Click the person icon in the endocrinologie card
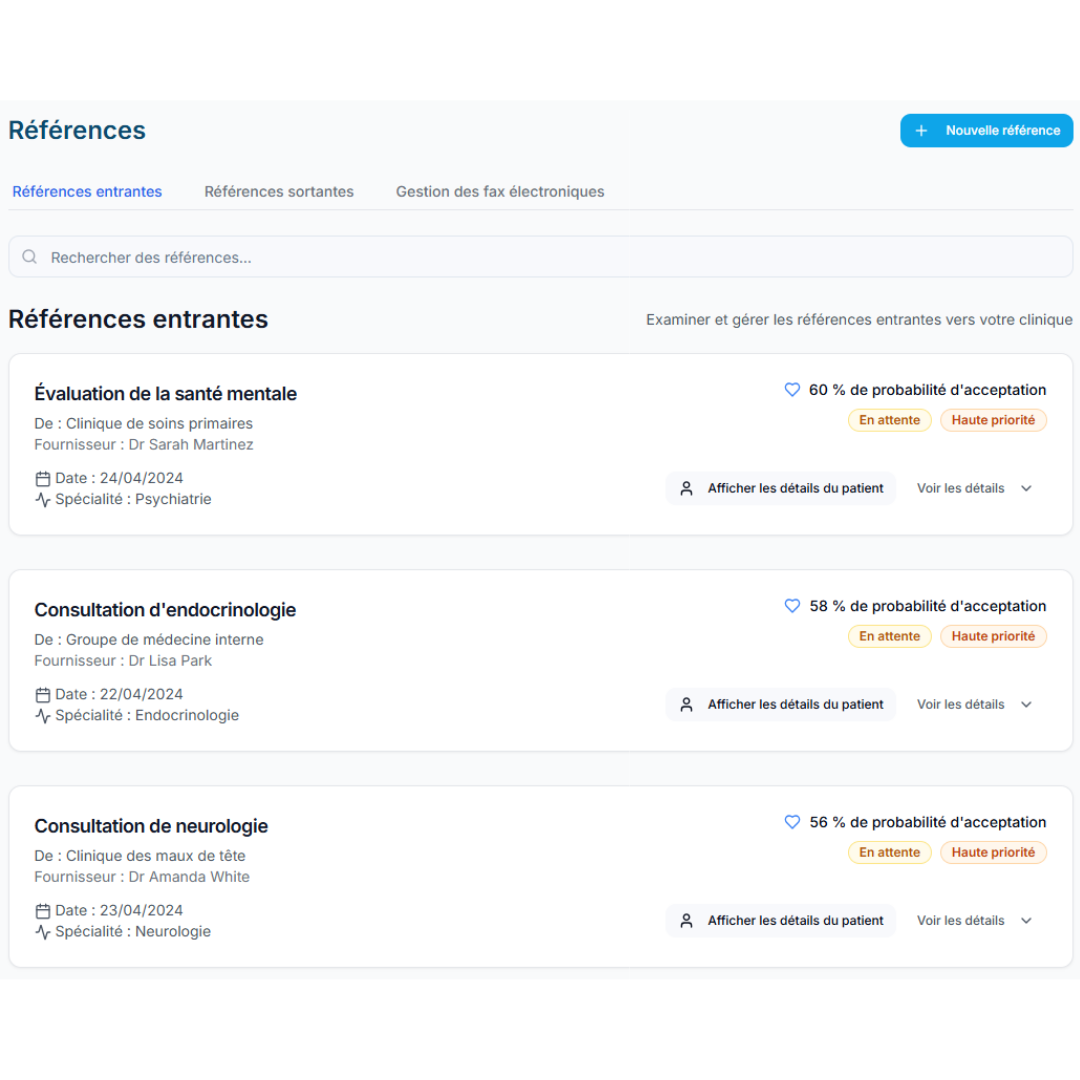 tap(686, 705)
